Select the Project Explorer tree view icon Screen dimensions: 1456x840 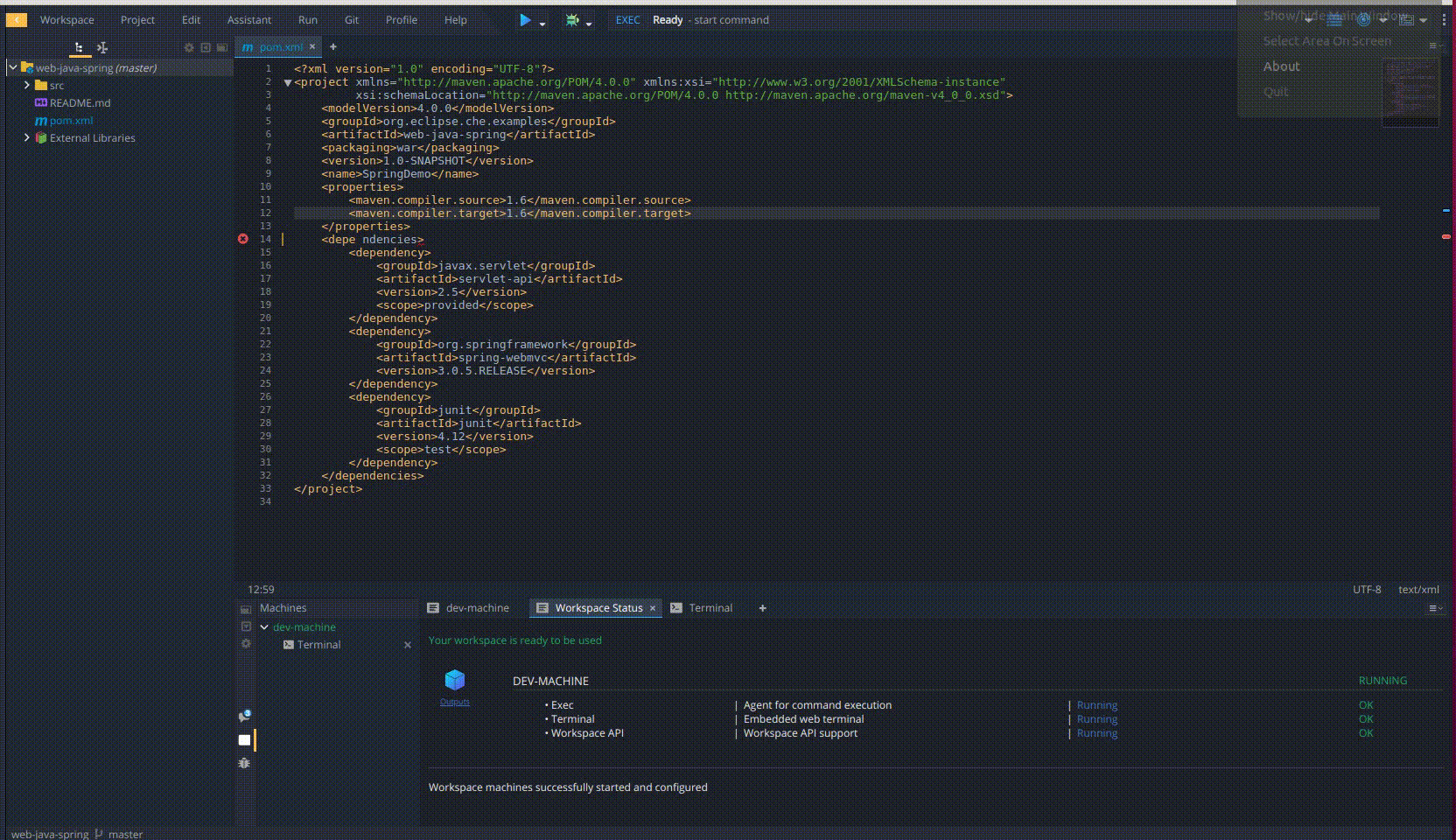point(79,47)
